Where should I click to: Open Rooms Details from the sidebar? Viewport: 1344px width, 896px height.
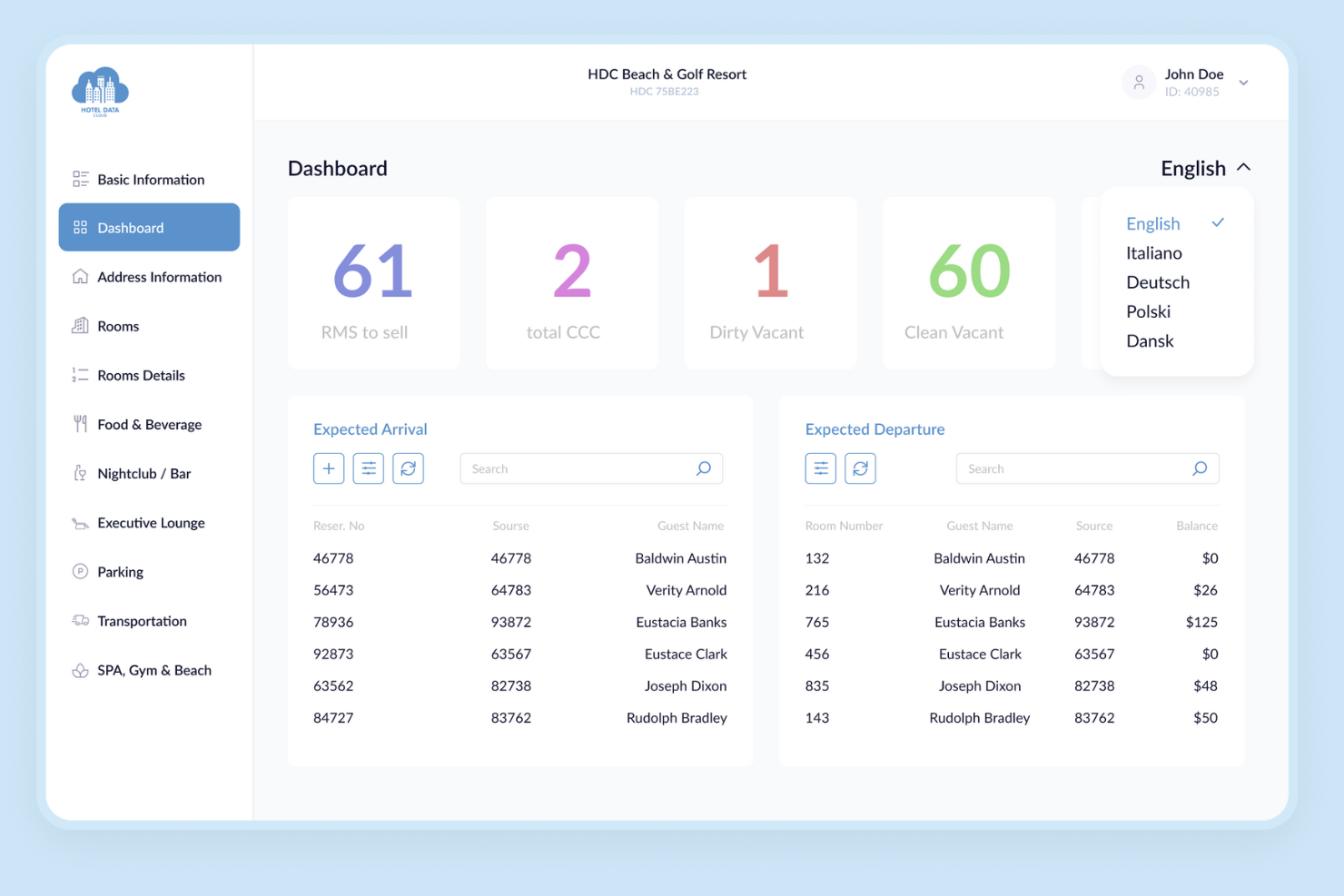(x=141, y=375)
